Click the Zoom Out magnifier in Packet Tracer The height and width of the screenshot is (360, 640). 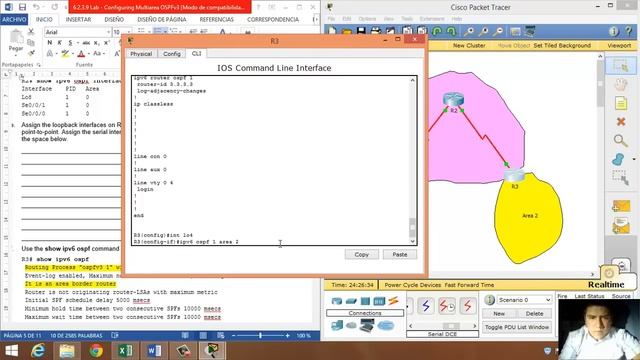click(x=498, y=31)
